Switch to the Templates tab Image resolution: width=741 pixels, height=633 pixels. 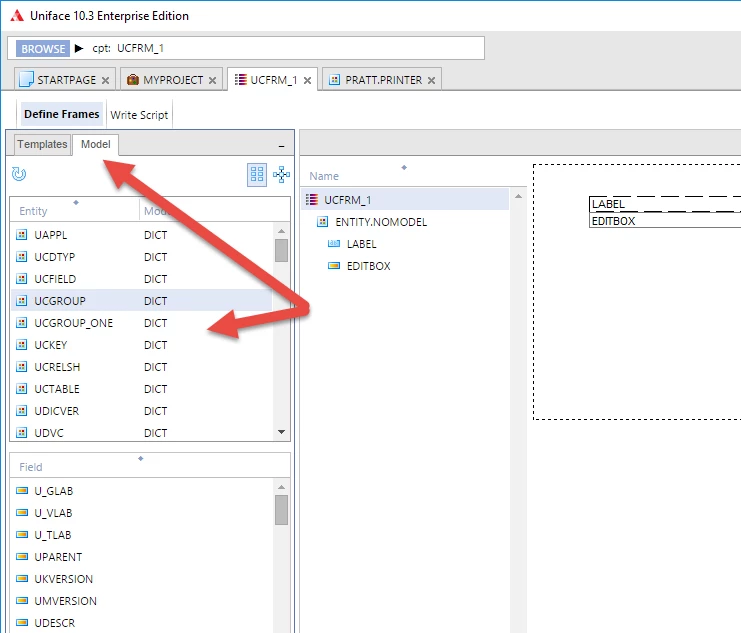pyautogui.click(x=42, y=144)
